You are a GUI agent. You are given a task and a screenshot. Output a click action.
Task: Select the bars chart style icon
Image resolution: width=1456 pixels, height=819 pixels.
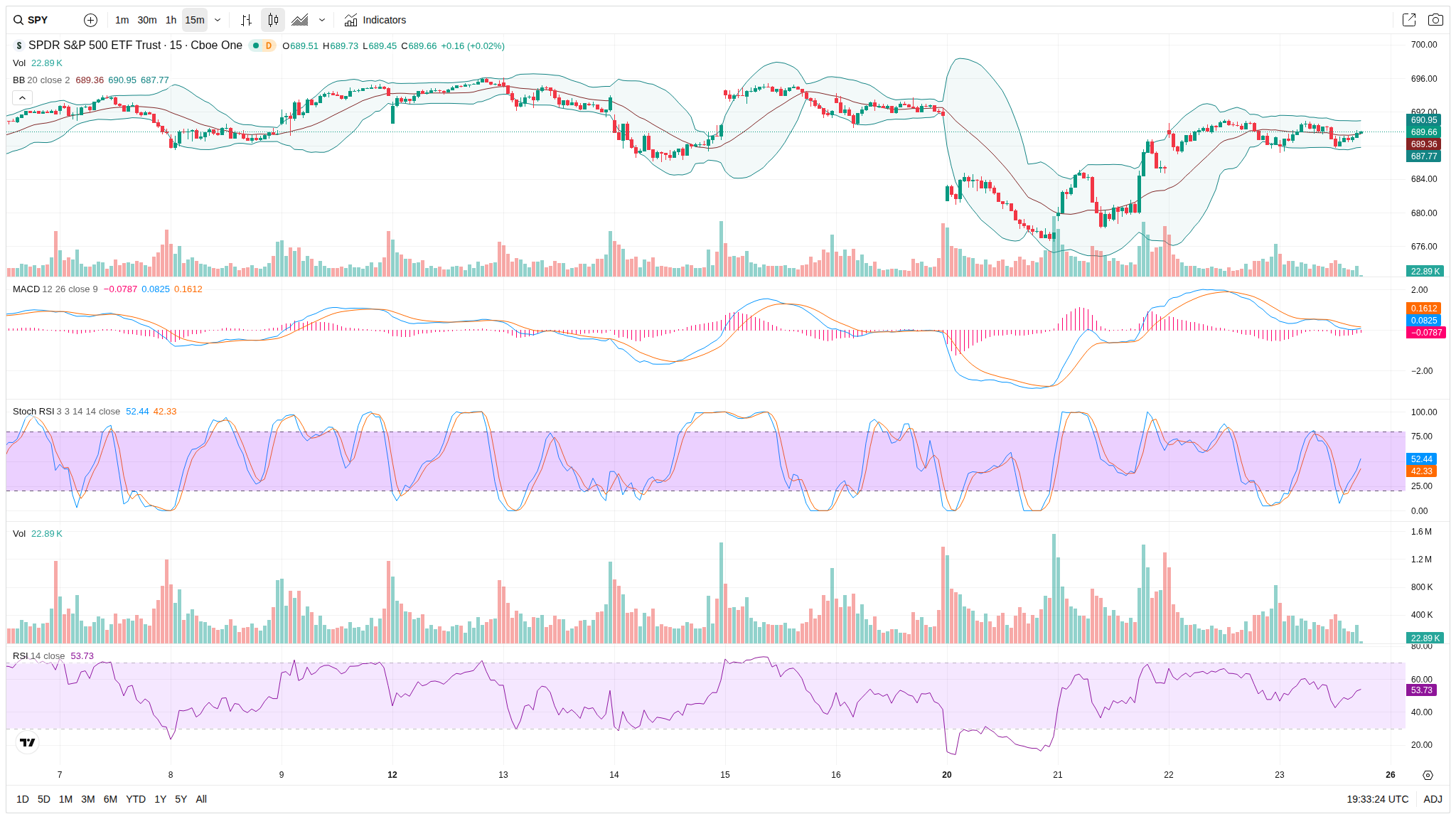[x=246, y=20]
